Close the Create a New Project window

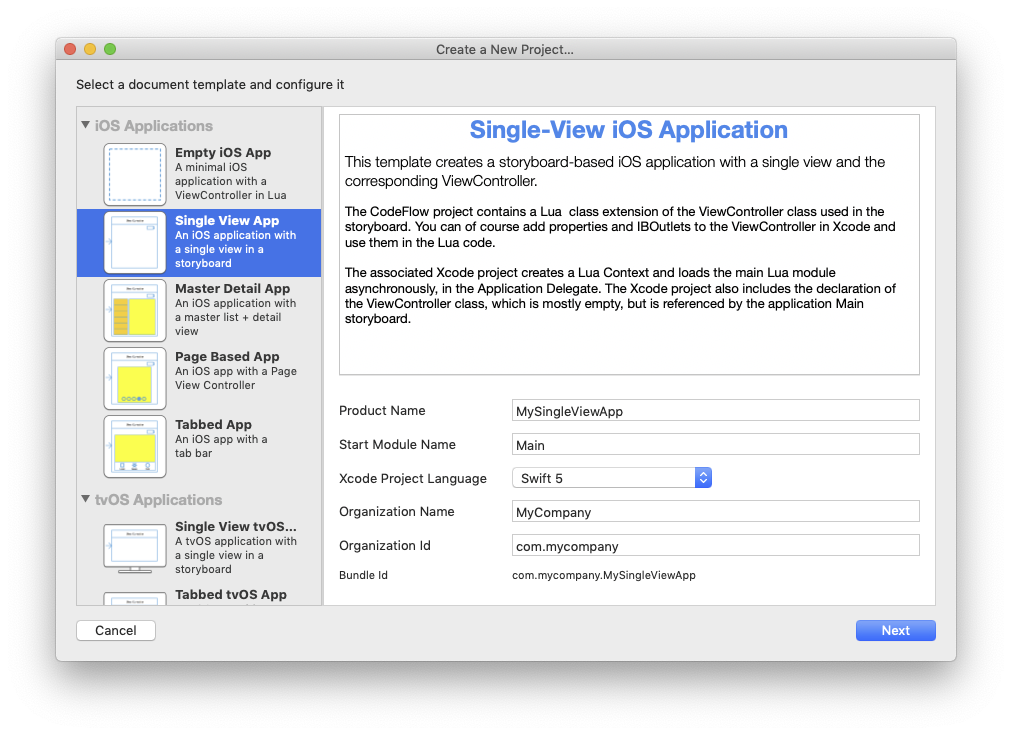[70, 49]
